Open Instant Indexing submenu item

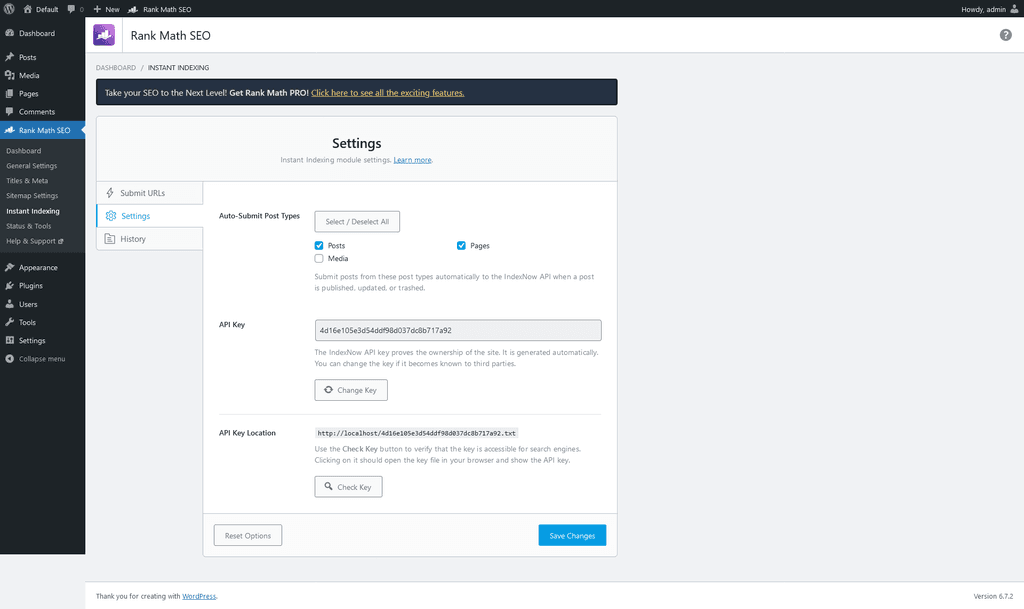(x=33, y=211)
